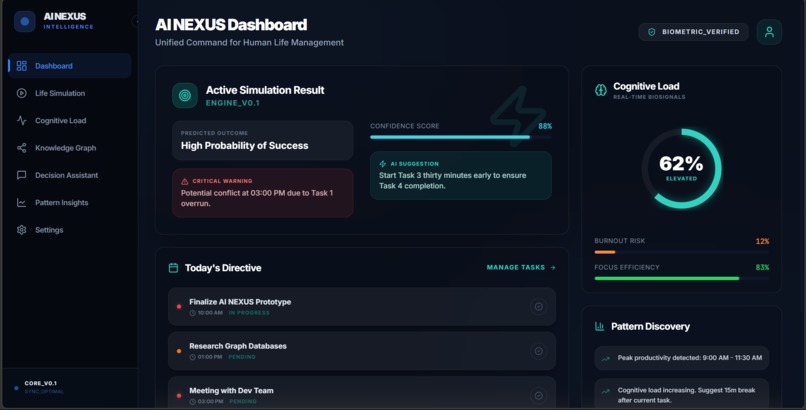Click the Peak productivity detected insight
The width and height of the screenshot is (806, 410).
pos(682,358)
